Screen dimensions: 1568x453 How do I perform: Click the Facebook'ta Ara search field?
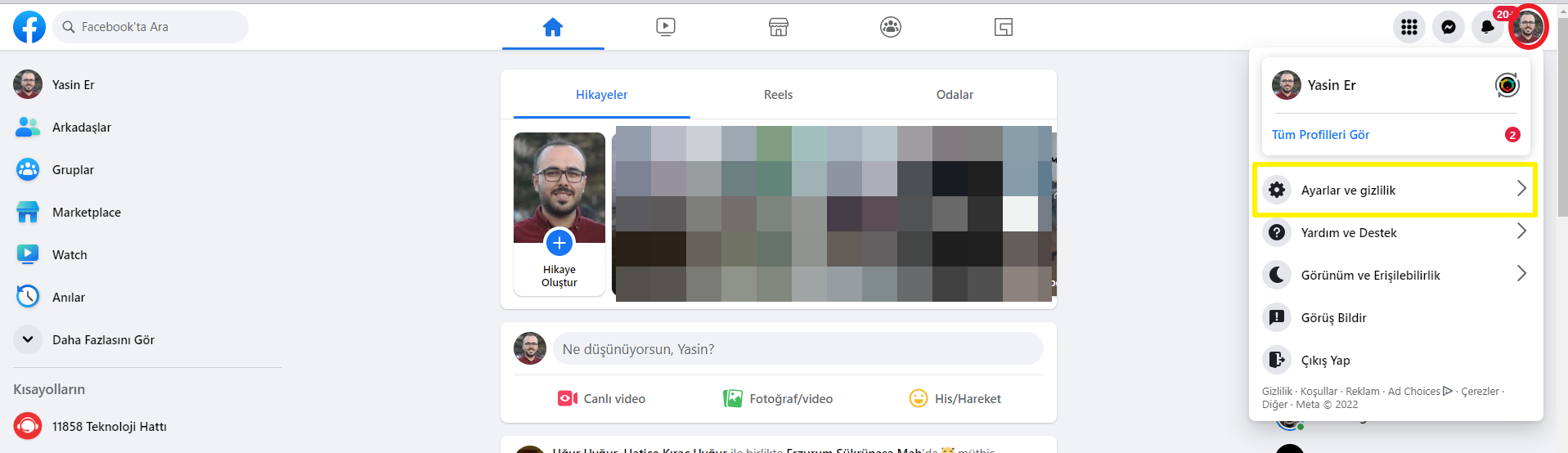[x=151, y=27]
